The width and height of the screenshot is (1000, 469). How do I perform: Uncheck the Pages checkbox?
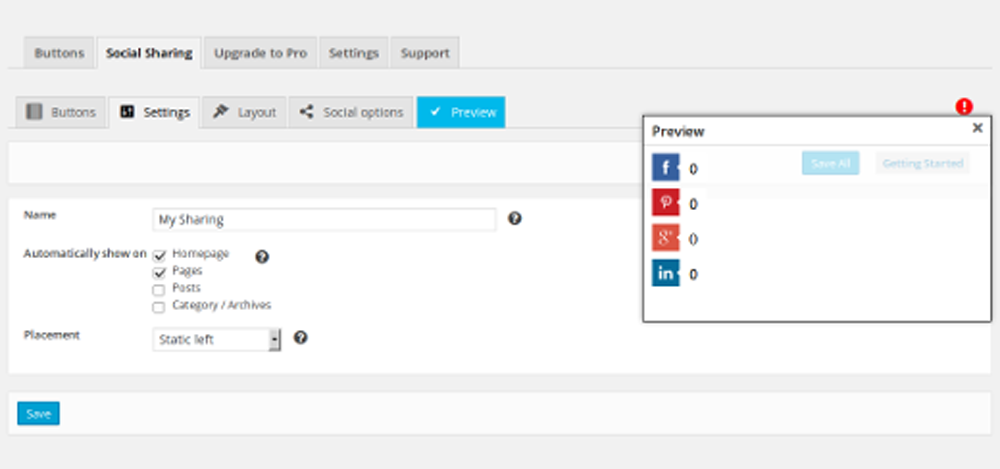coord(159,273)
